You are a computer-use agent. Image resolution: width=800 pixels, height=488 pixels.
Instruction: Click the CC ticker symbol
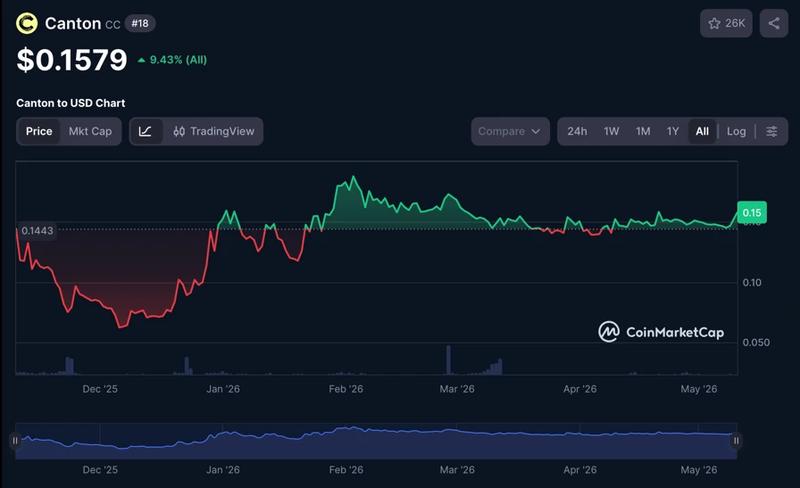(x=113, y=25)
